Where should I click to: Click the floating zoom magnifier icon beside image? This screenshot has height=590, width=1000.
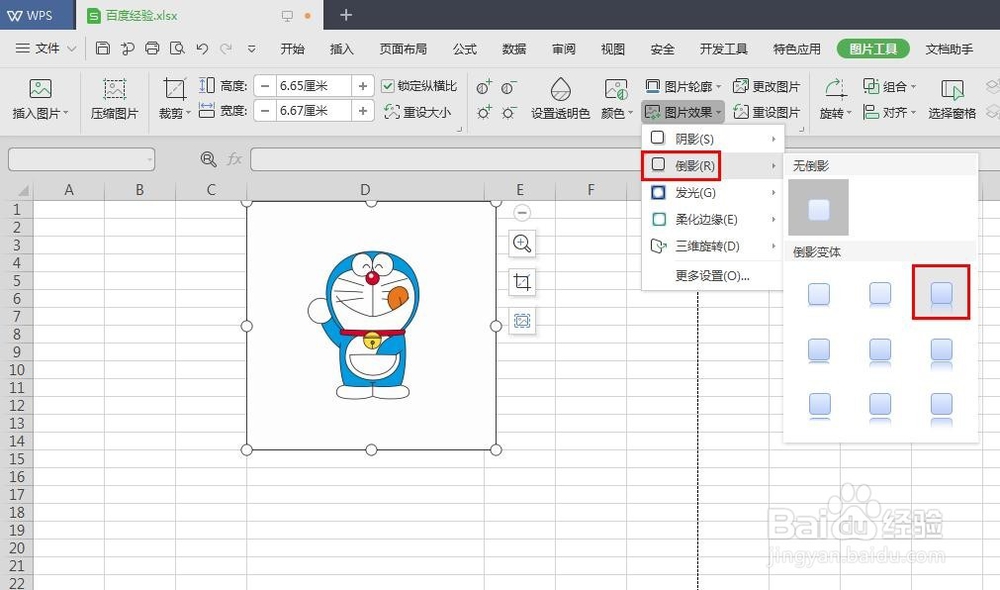click(x=522, y=244)
